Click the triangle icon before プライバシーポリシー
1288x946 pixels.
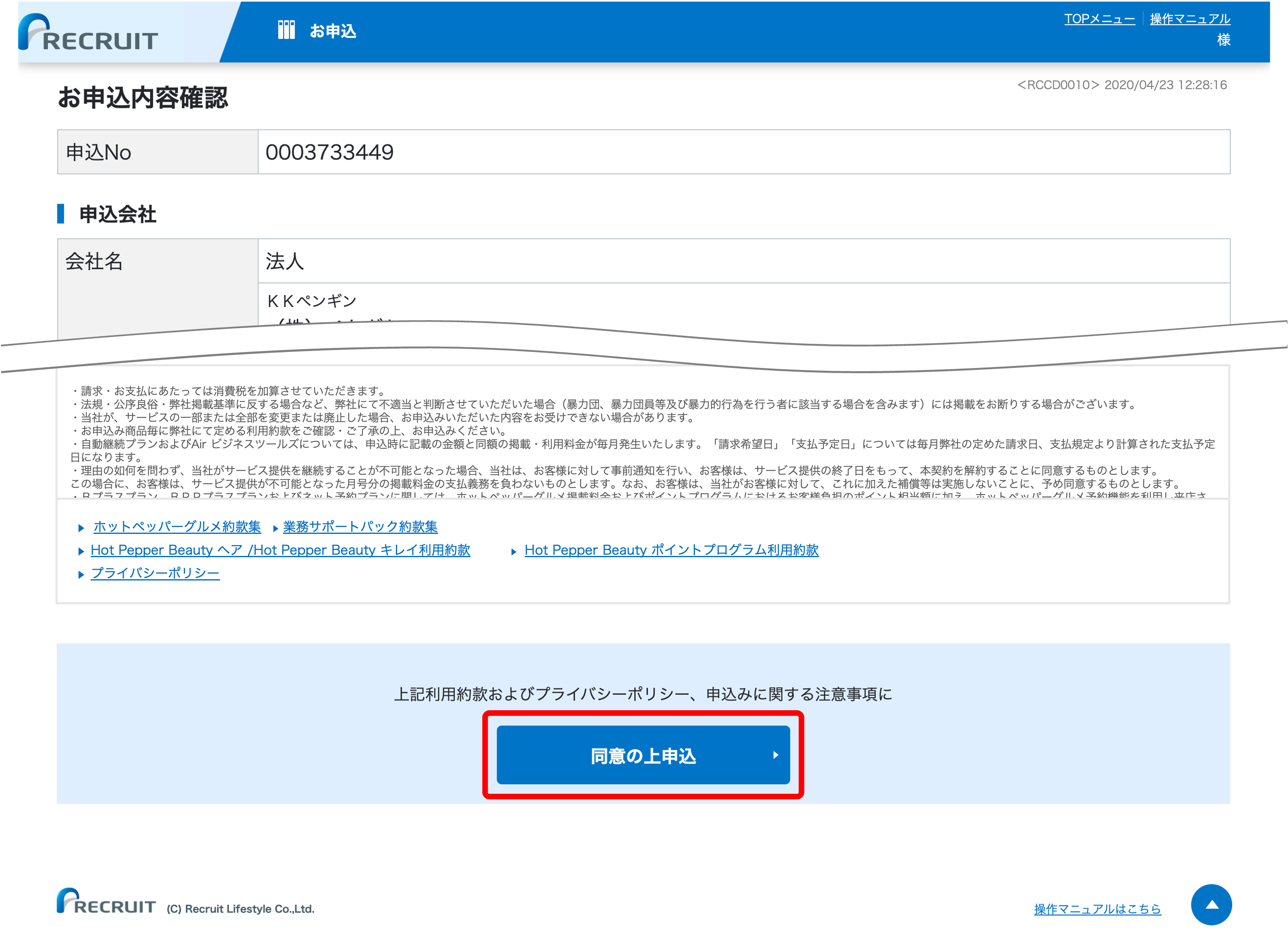[x=81, y=573]
